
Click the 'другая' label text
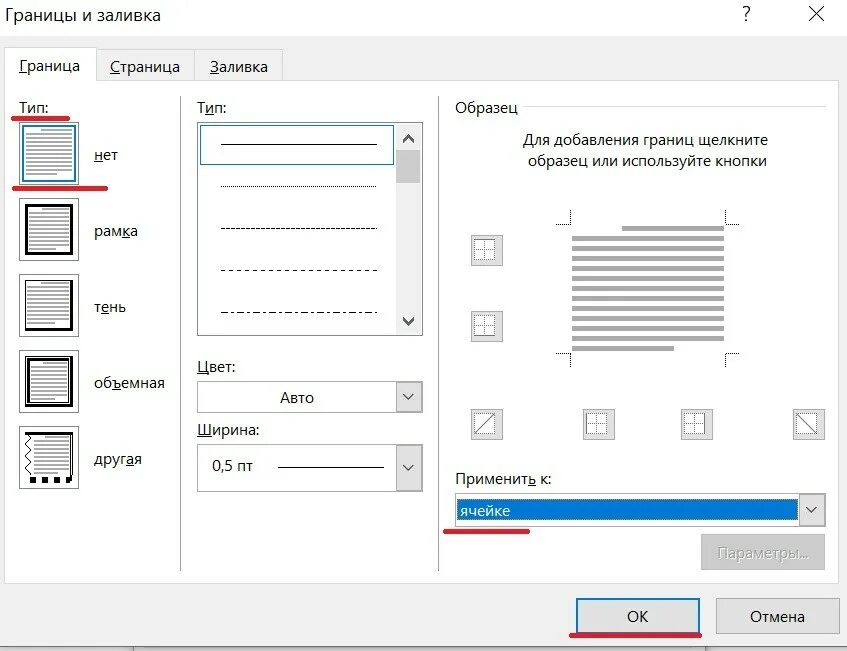click(118, 459)
